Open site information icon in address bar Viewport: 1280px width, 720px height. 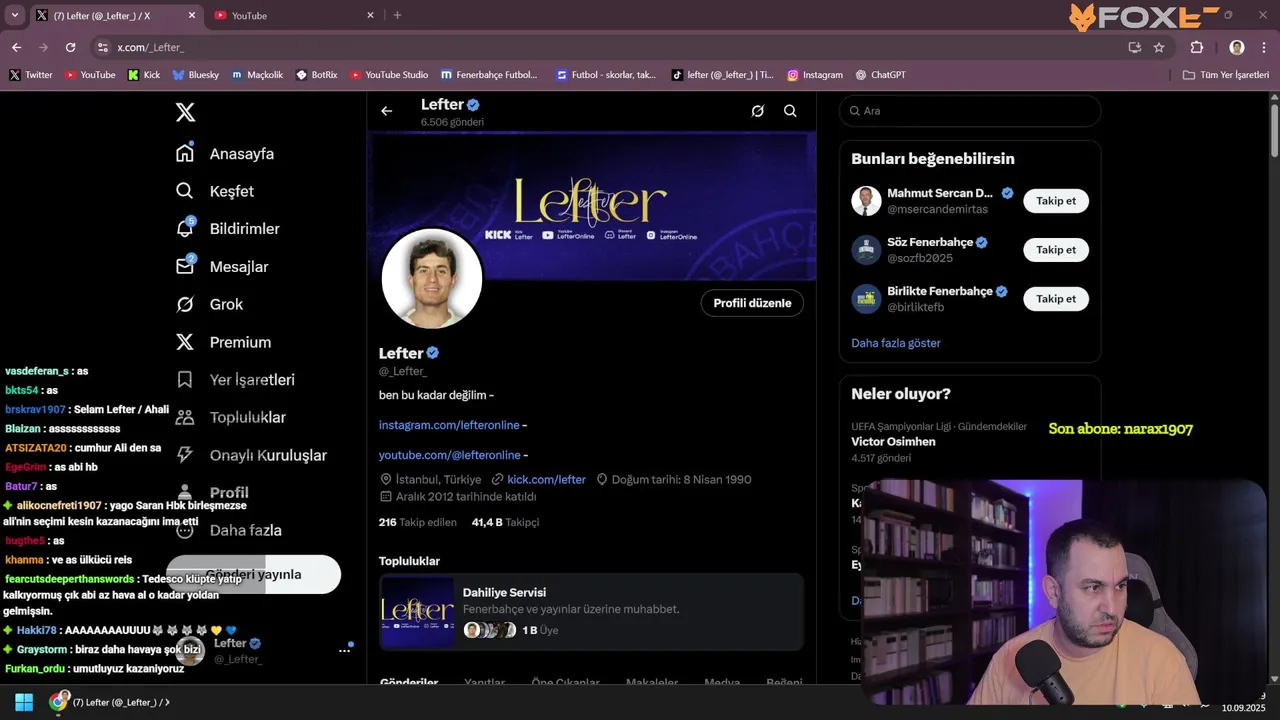(x=102, y=47)
